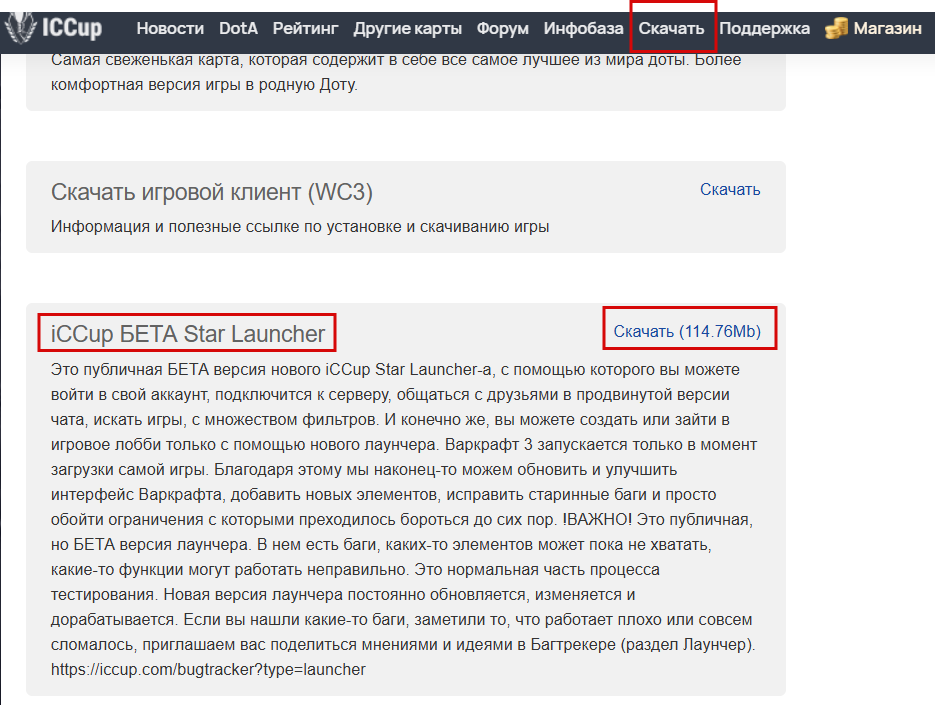Click heading Скачать игровой клиент (WC3)
The width and height of the screenshot is (935, 705).
pyautogui.click(x=212, y=192)
